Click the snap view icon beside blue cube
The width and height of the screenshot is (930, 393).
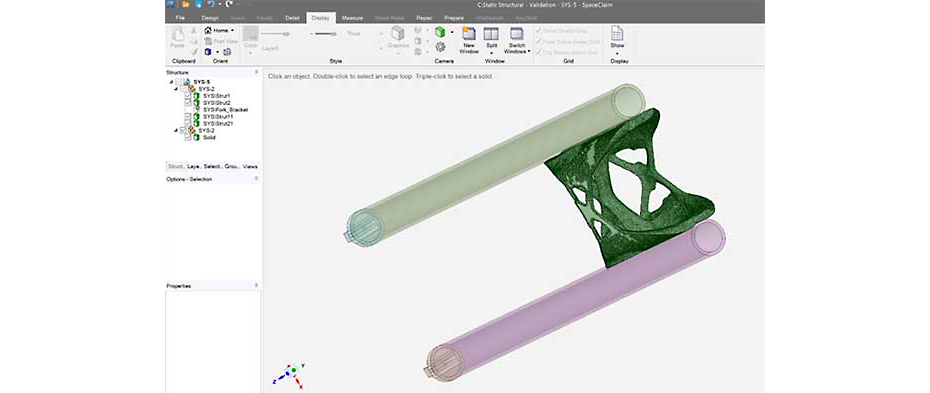tap(227, 52)
